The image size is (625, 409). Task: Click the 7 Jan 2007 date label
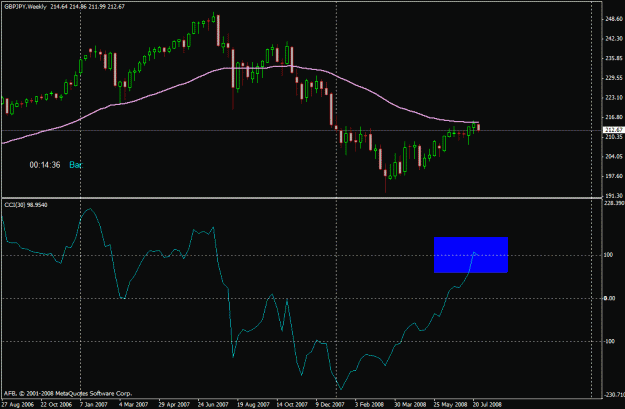click(x=94, y=405)
